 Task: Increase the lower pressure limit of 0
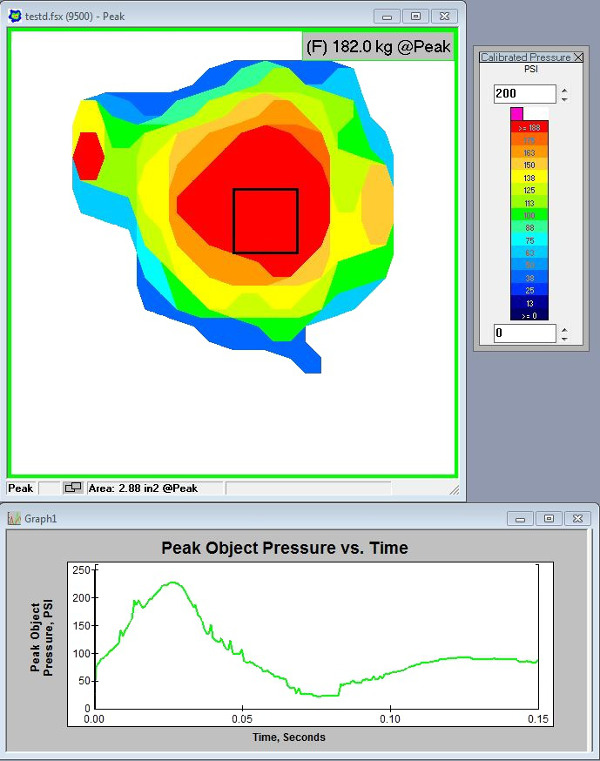(x=564, y=329)
